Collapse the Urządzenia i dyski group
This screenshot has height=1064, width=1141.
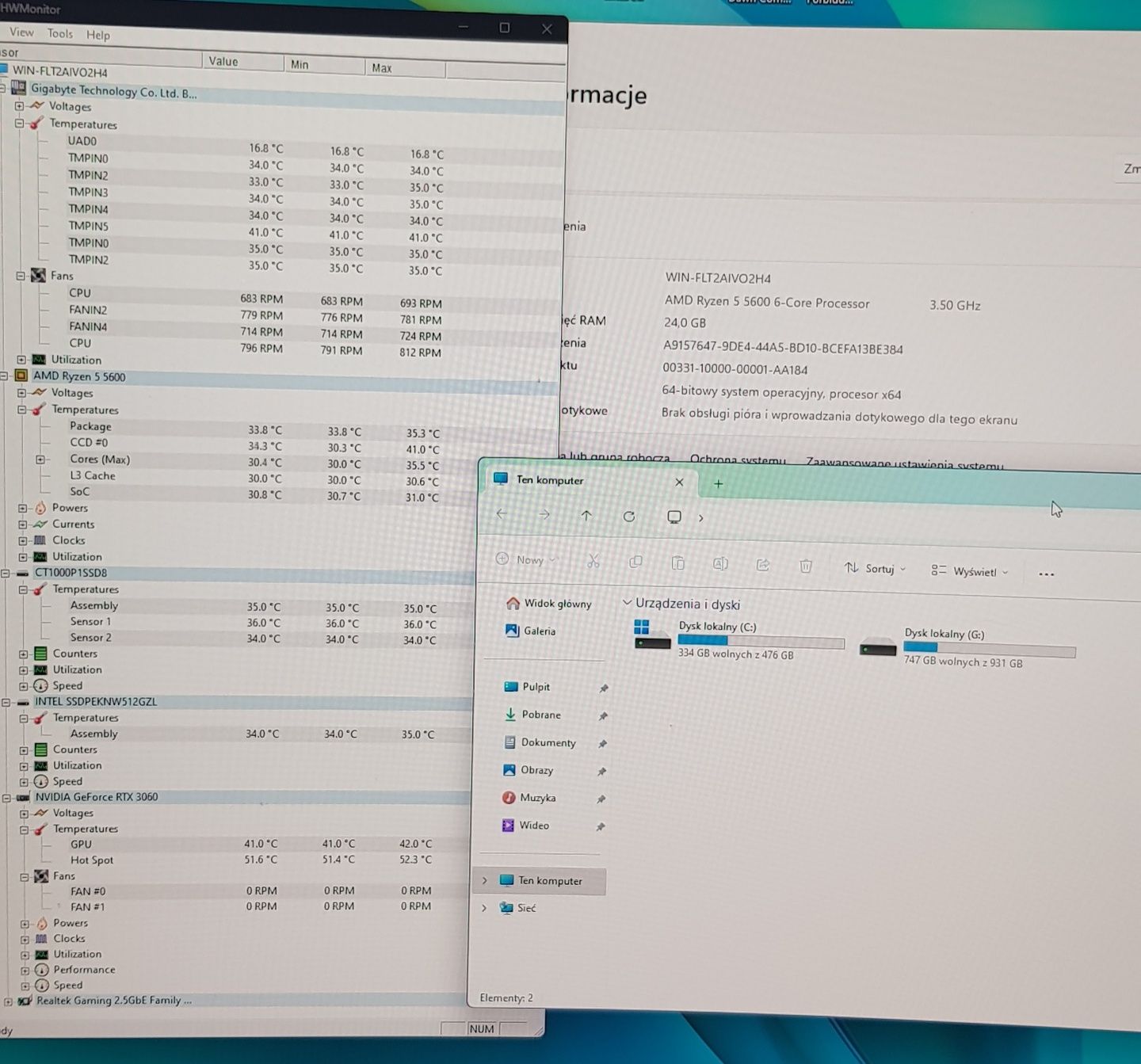pos(628,603)
